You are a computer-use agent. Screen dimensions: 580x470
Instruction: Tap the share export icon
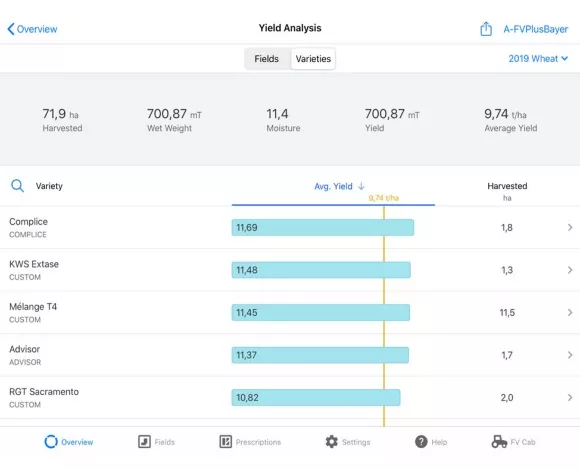pyautogui.click(x=486, y=28)
